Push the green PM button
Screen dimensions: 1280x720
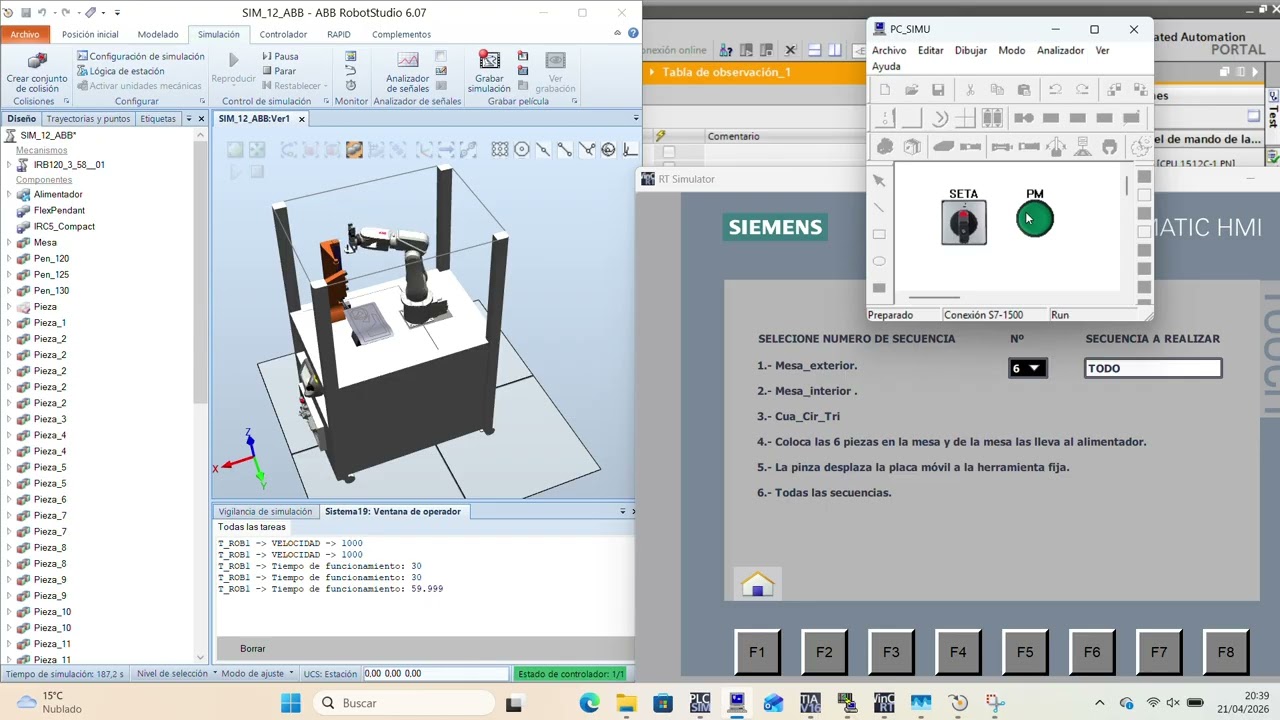[x=1035, y=219]
